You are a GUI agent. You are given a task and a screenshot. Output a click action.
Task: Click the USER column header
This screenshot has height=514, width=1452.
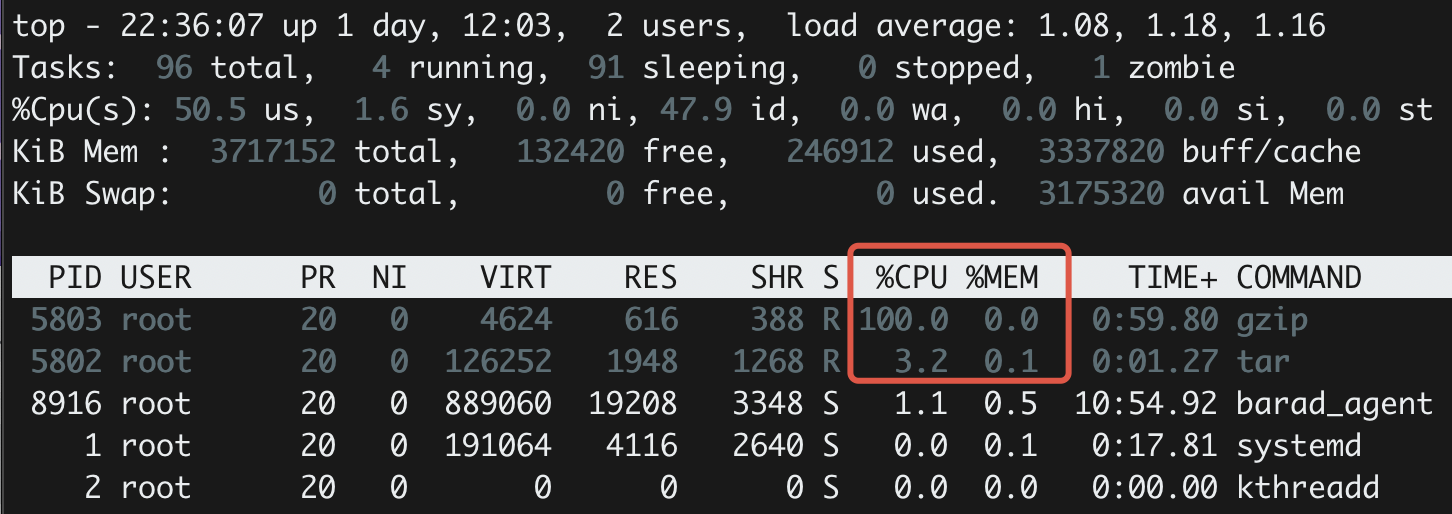(x=156, y=277)
